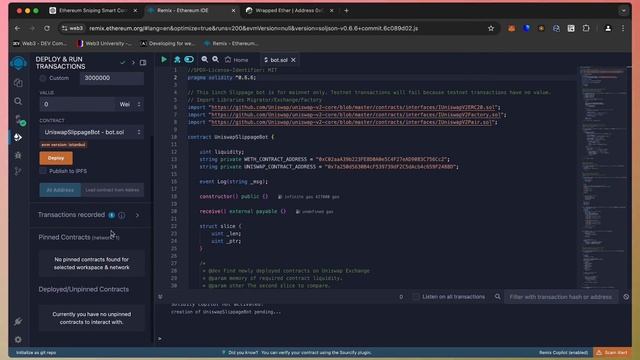The height and width of the screenshot is (360, 640).
Task: Click the Filter with transaction hash field
Action: coord(560,297)
